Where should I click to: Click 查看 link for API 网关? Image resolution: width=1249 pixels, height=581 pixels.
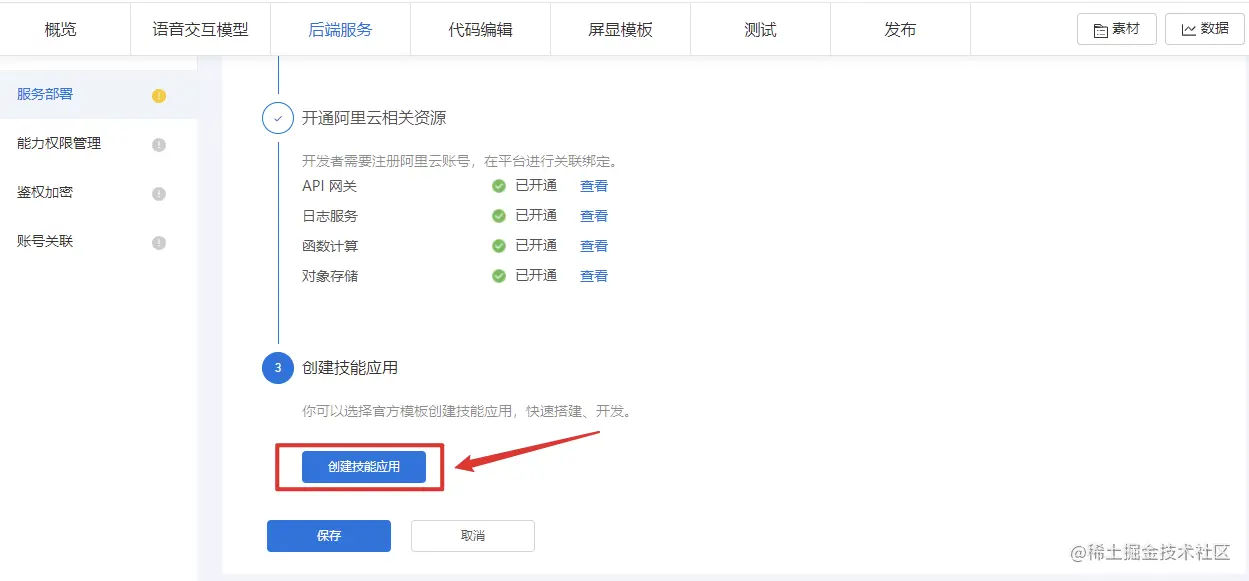pyautogui.click(x=594, y=186)
